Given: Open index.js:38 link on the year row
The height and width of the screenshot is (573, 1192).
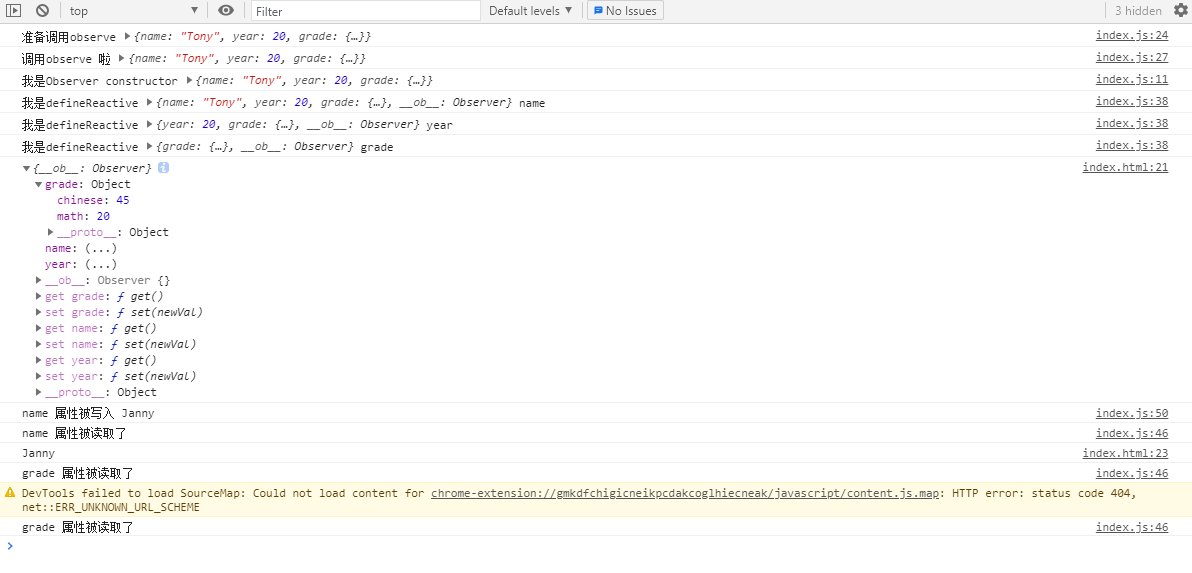Looking at the screenshot, I should (1132, 123).
